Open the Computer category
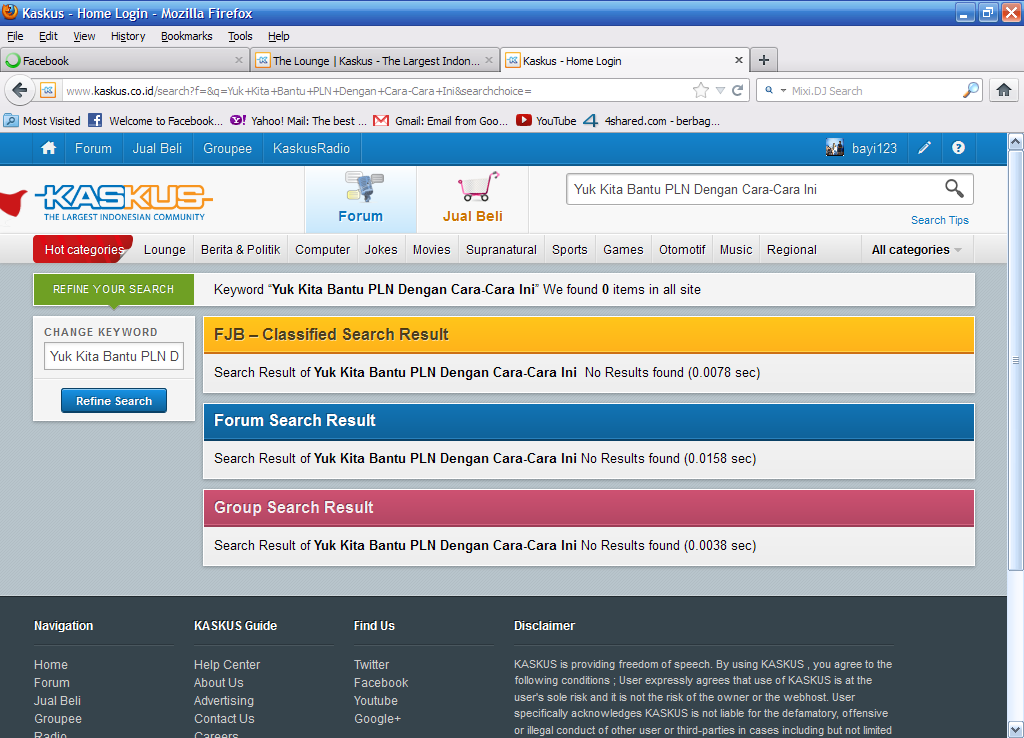 (x=323, y=249)
